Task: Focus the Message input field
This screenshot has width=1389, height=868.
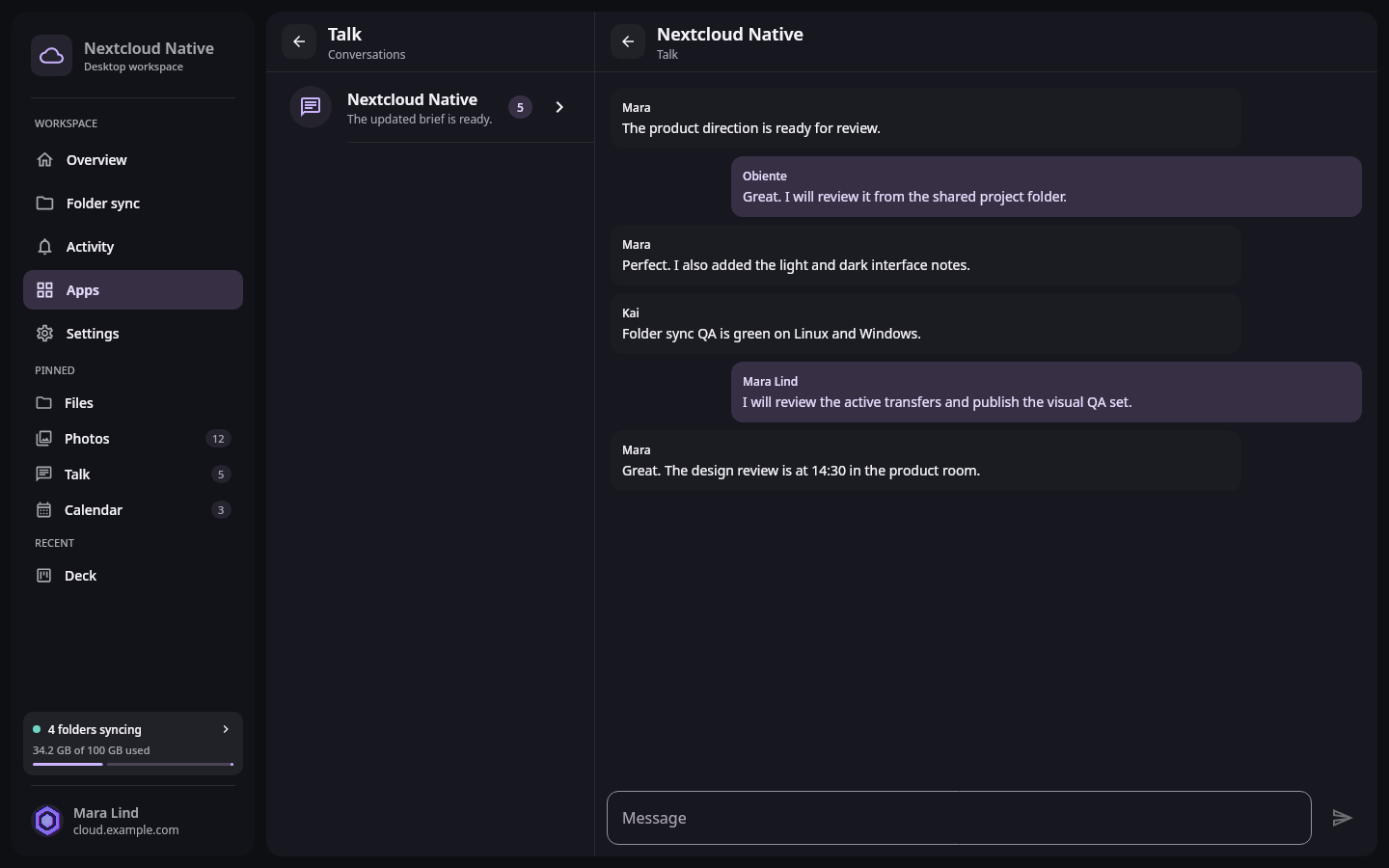Action: click(959, 818)
